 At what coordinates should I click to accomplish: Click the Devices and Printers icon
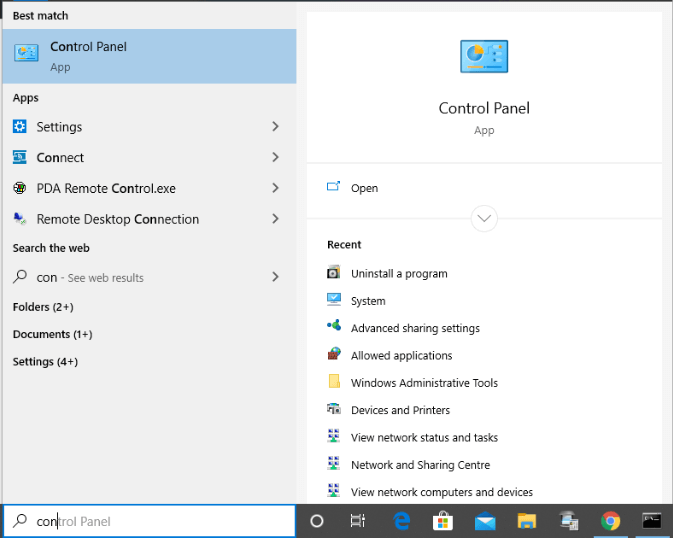click(x=334, y=409)
